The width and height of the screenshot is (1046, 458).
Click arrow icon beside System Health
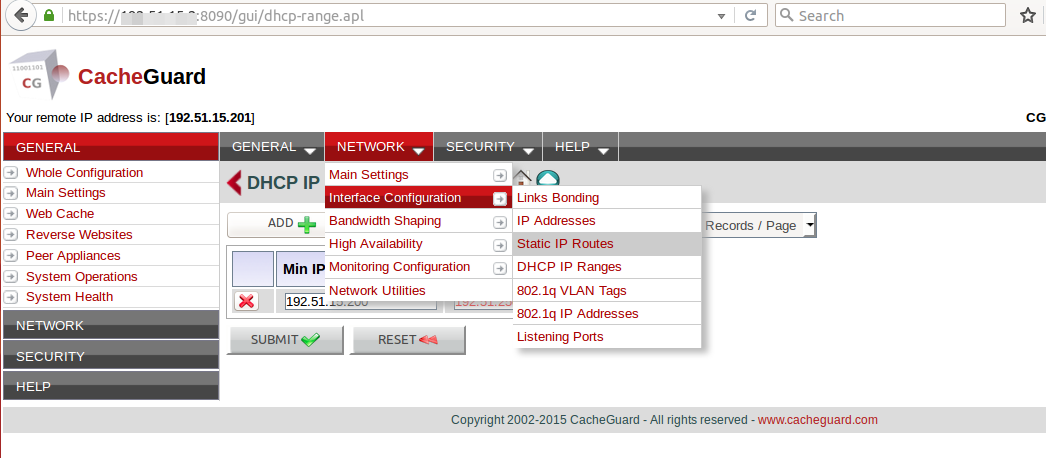[11, 297]
